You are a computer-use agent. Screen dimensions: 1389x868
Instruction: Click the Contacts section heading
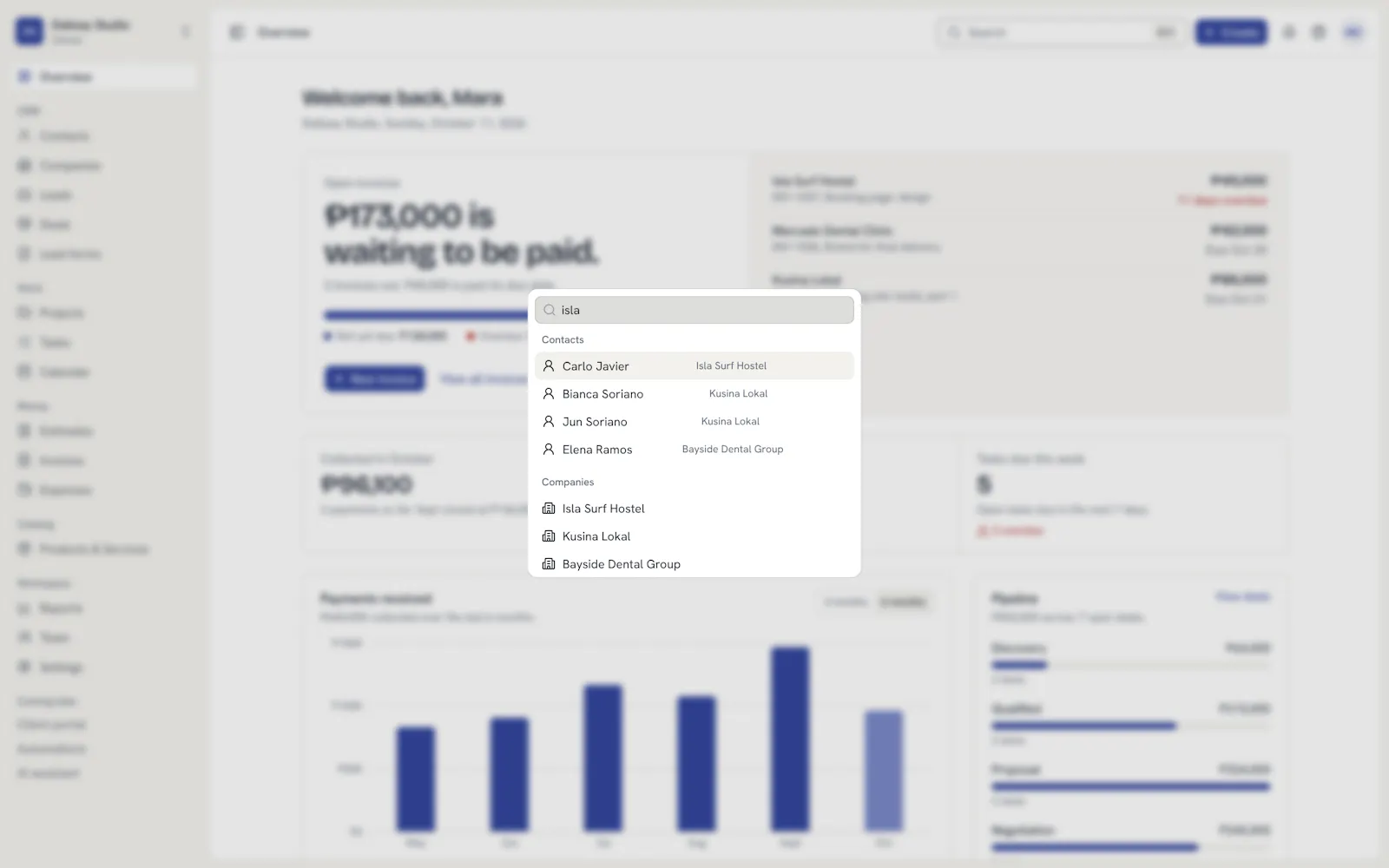click(563, 340)
